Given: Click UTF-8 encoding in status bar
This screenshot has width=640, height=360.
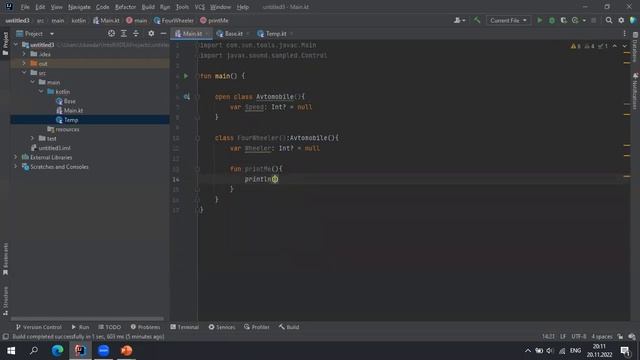Looking at the screenshot, I should tap(579, 337).
